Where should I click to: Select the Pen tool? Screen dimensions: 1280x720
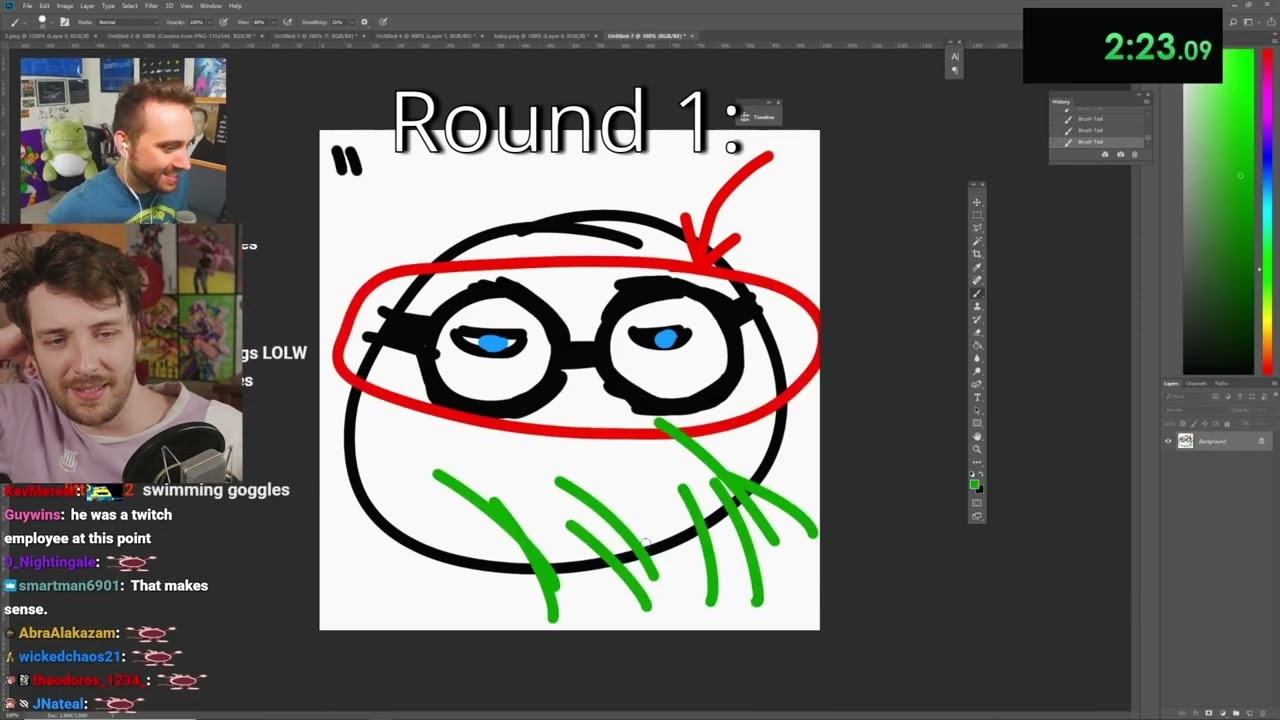click(977, 384)
